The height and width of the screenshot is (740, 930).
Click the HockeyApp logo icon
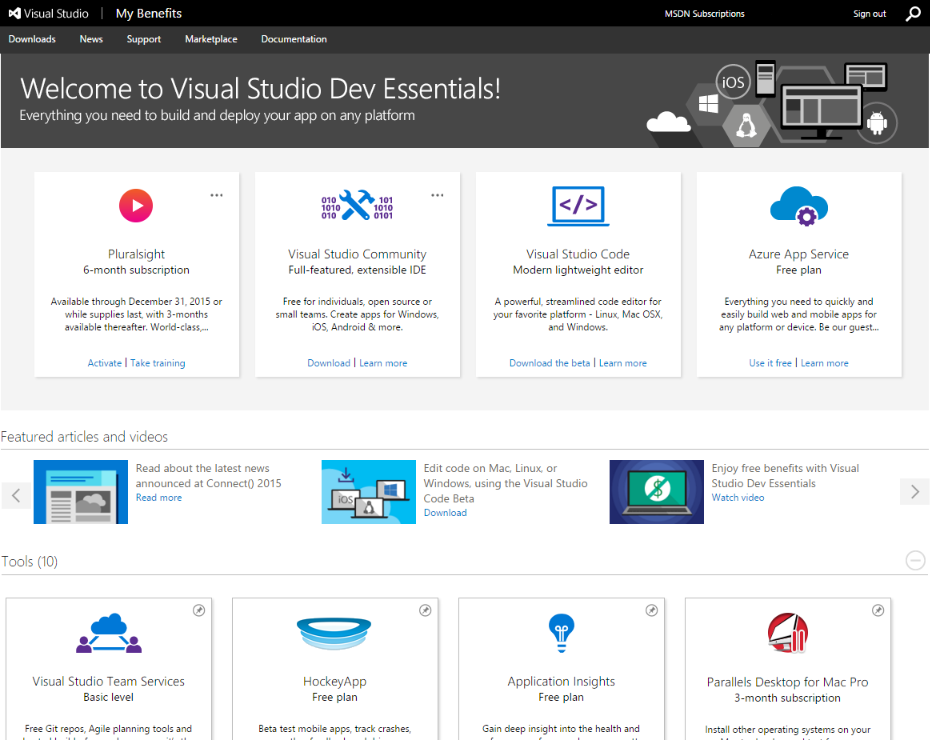(x=334, y=632)
